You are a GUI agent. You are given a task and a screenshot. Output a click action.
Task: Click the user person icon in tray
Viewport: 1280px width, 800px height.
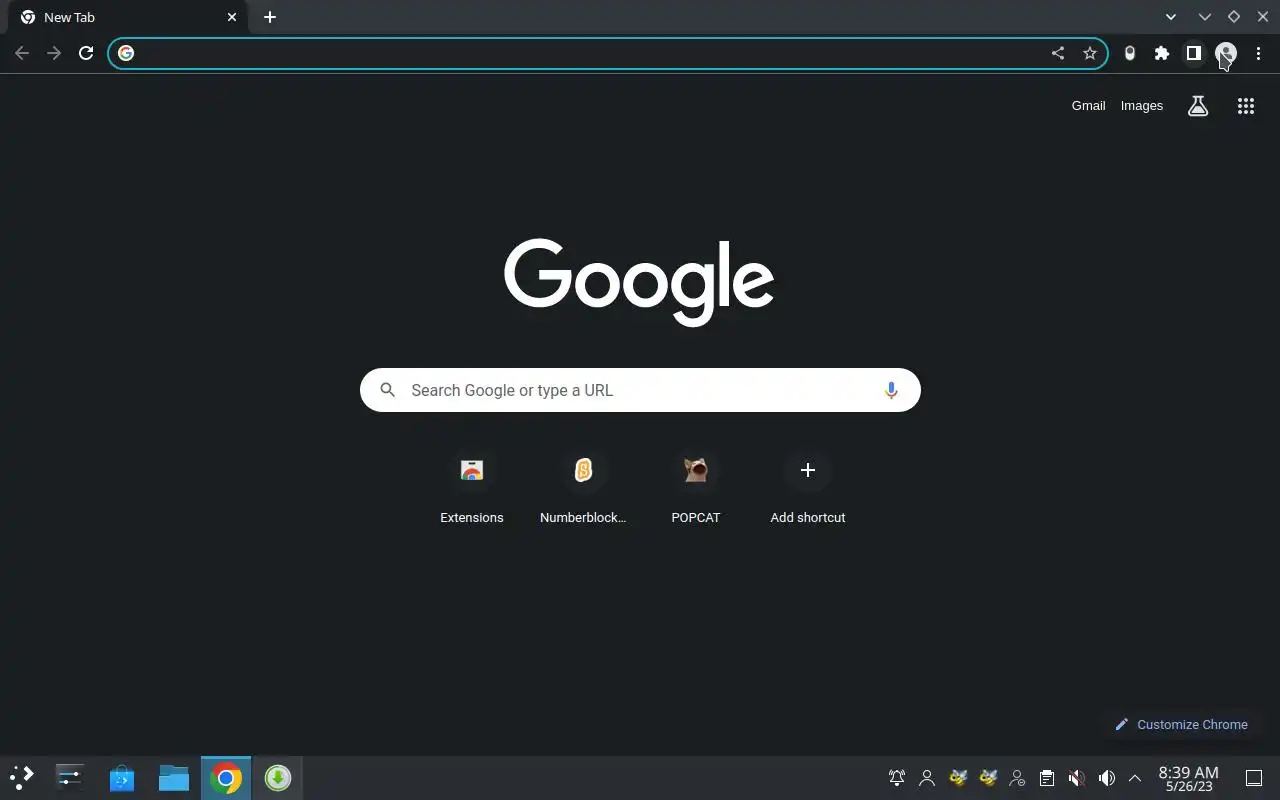(927, 778)
